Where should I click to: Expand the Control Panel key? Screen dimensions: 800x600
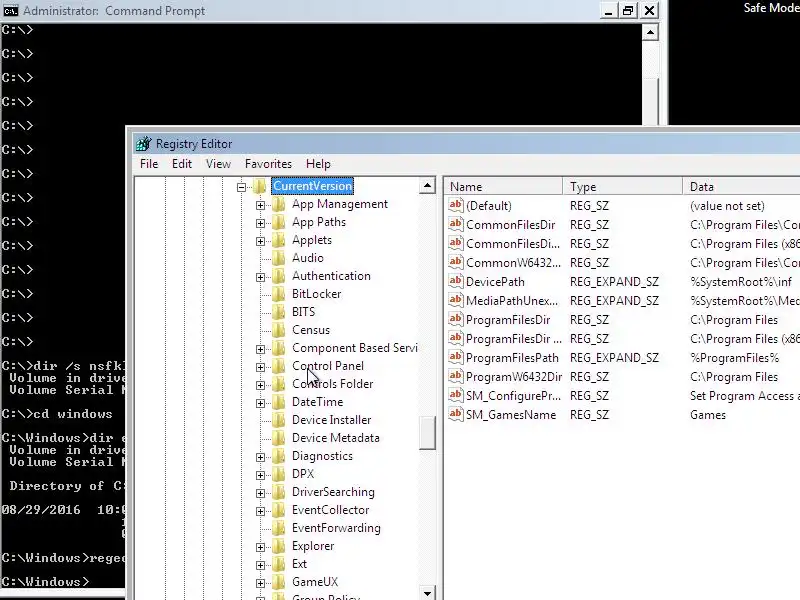pos(260,367)
